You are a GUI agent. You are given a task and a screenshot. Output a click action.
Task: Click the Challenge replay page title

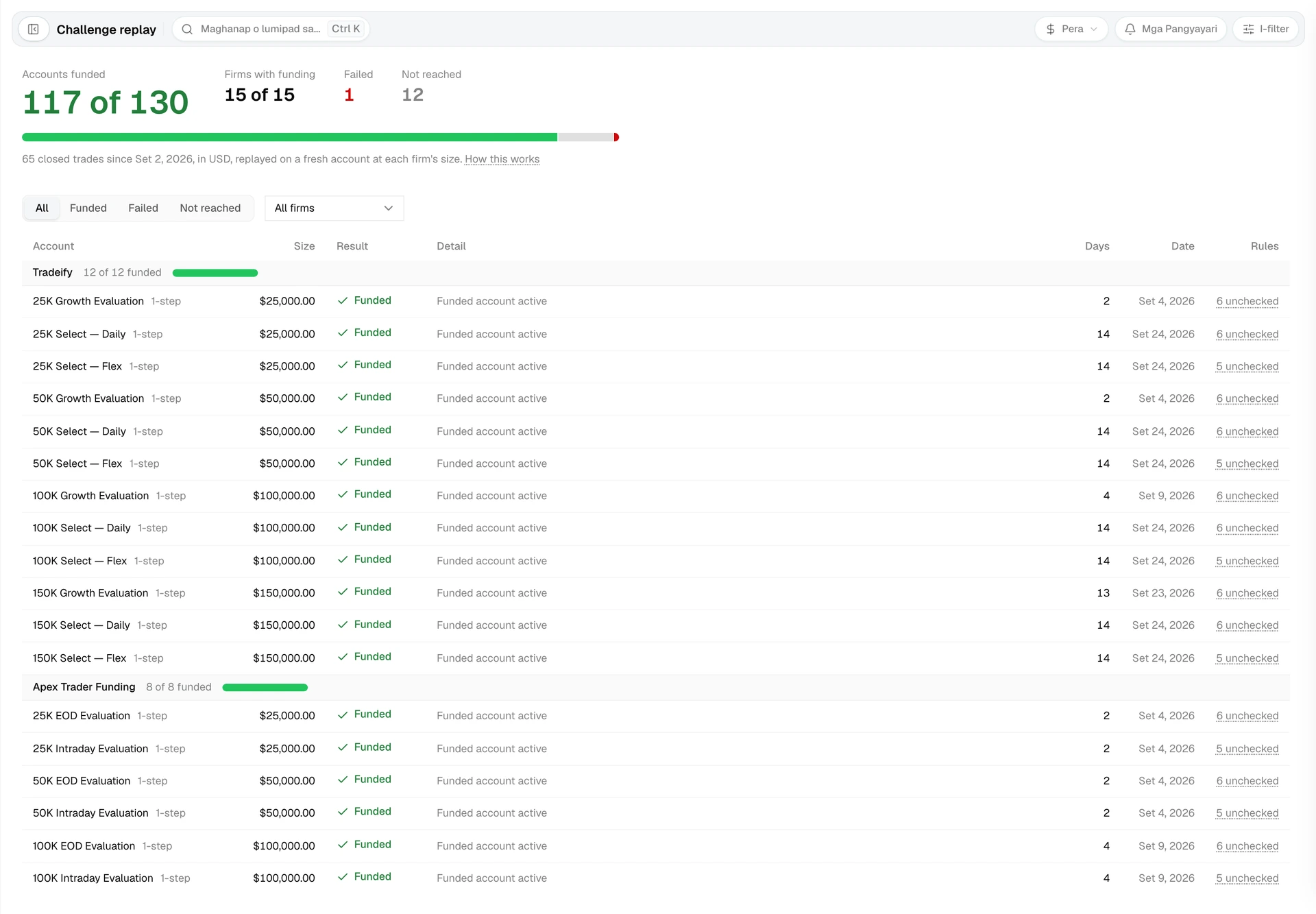point(106,29)
